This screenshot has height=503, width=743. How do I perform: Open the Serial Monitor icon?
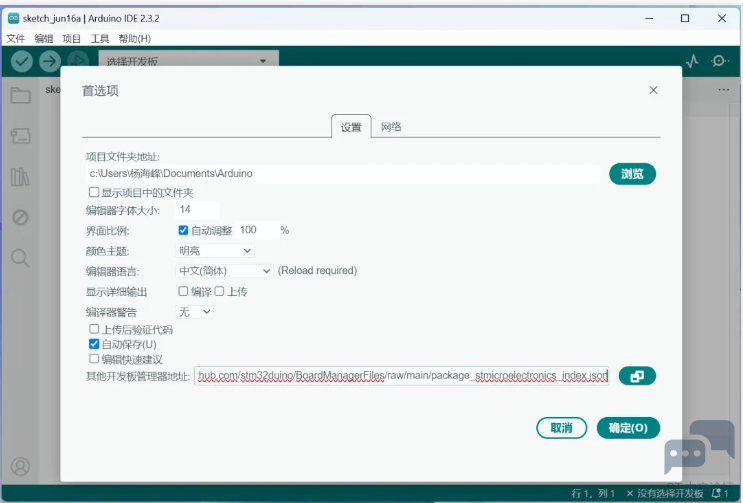pyautogui.click(x=719, y=61)
